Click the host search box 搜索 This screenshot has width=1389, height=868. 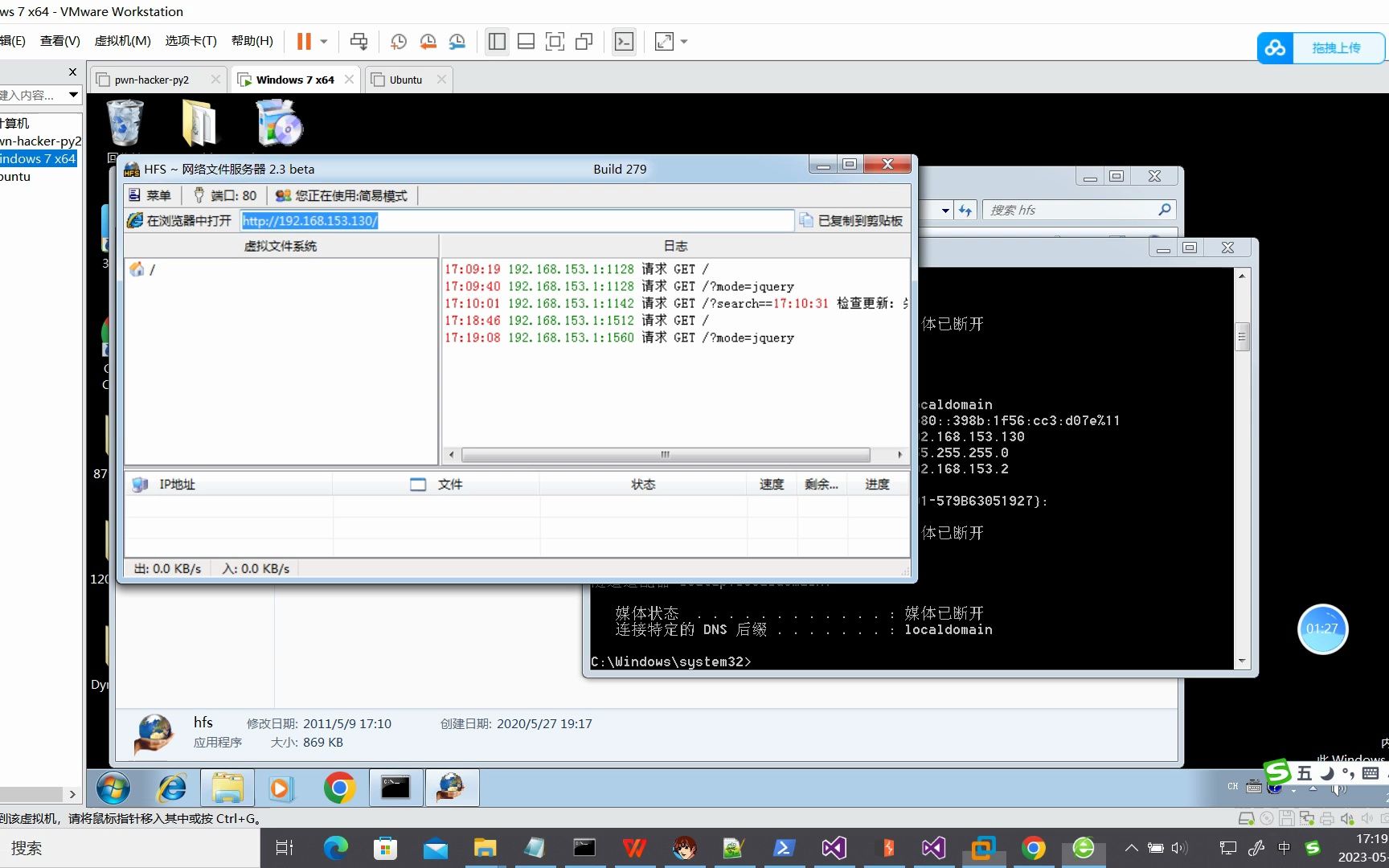[x=129, y=848]
